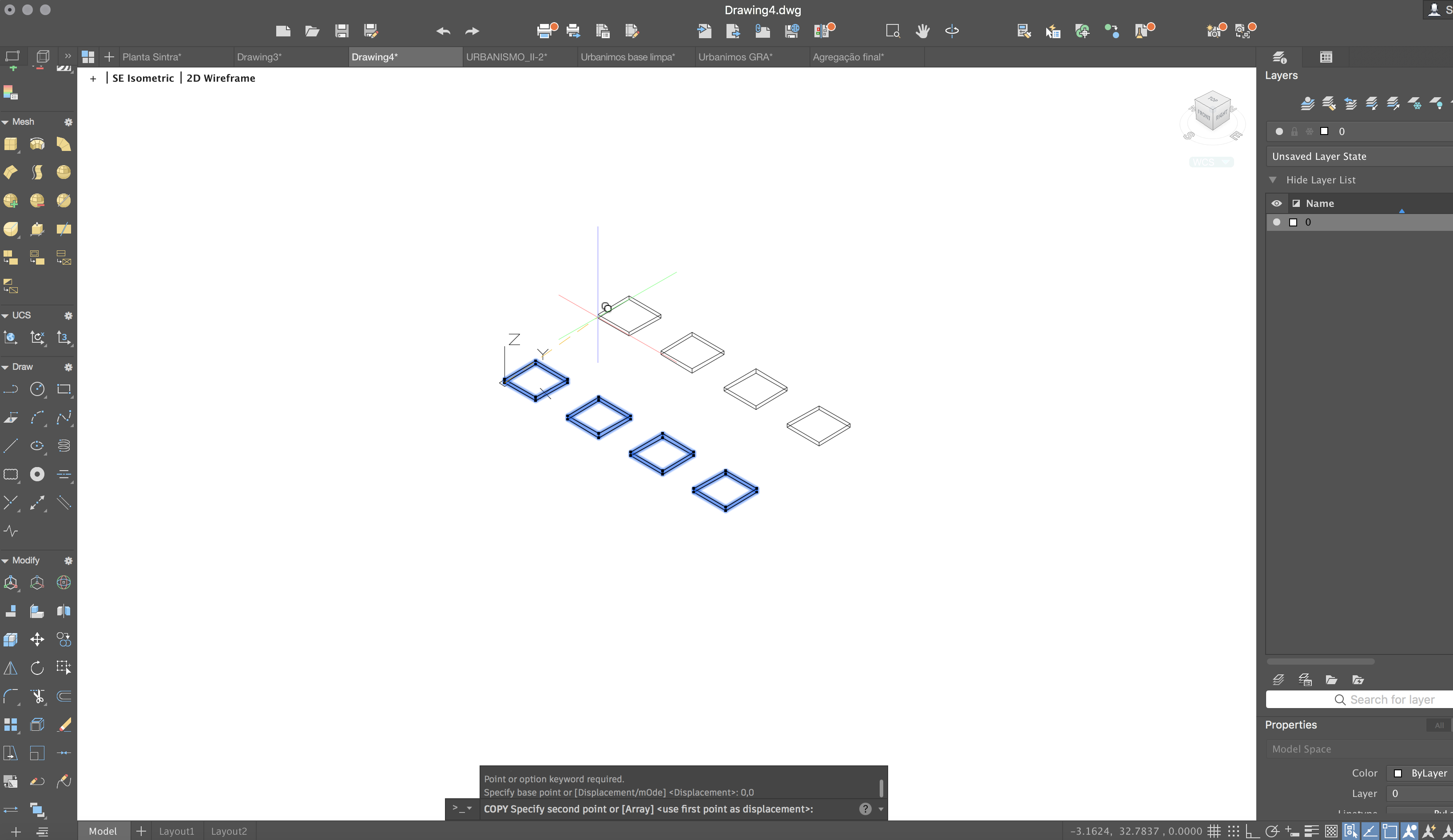
Task: Toggle Dynamic Input in status bar
Action: pos(1292,831)
